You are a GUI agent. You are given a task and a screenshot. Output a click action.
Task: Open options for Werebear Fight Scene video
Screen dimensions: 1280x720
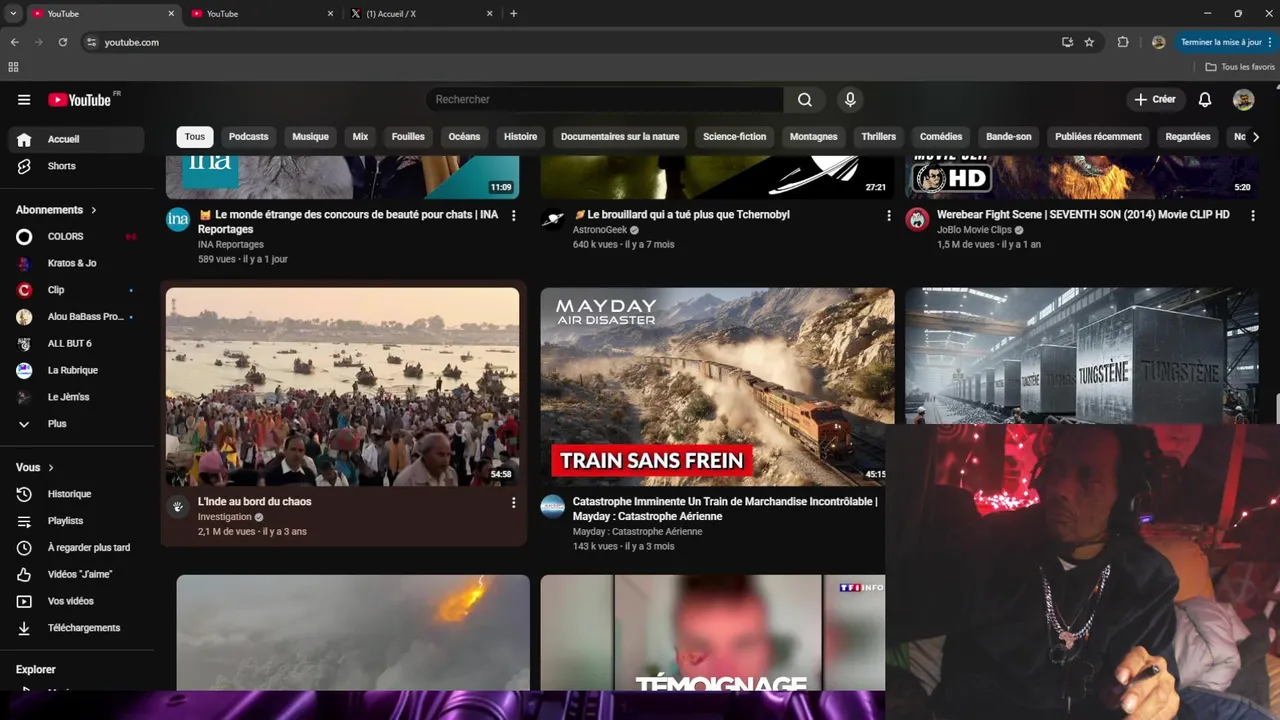1253,216
